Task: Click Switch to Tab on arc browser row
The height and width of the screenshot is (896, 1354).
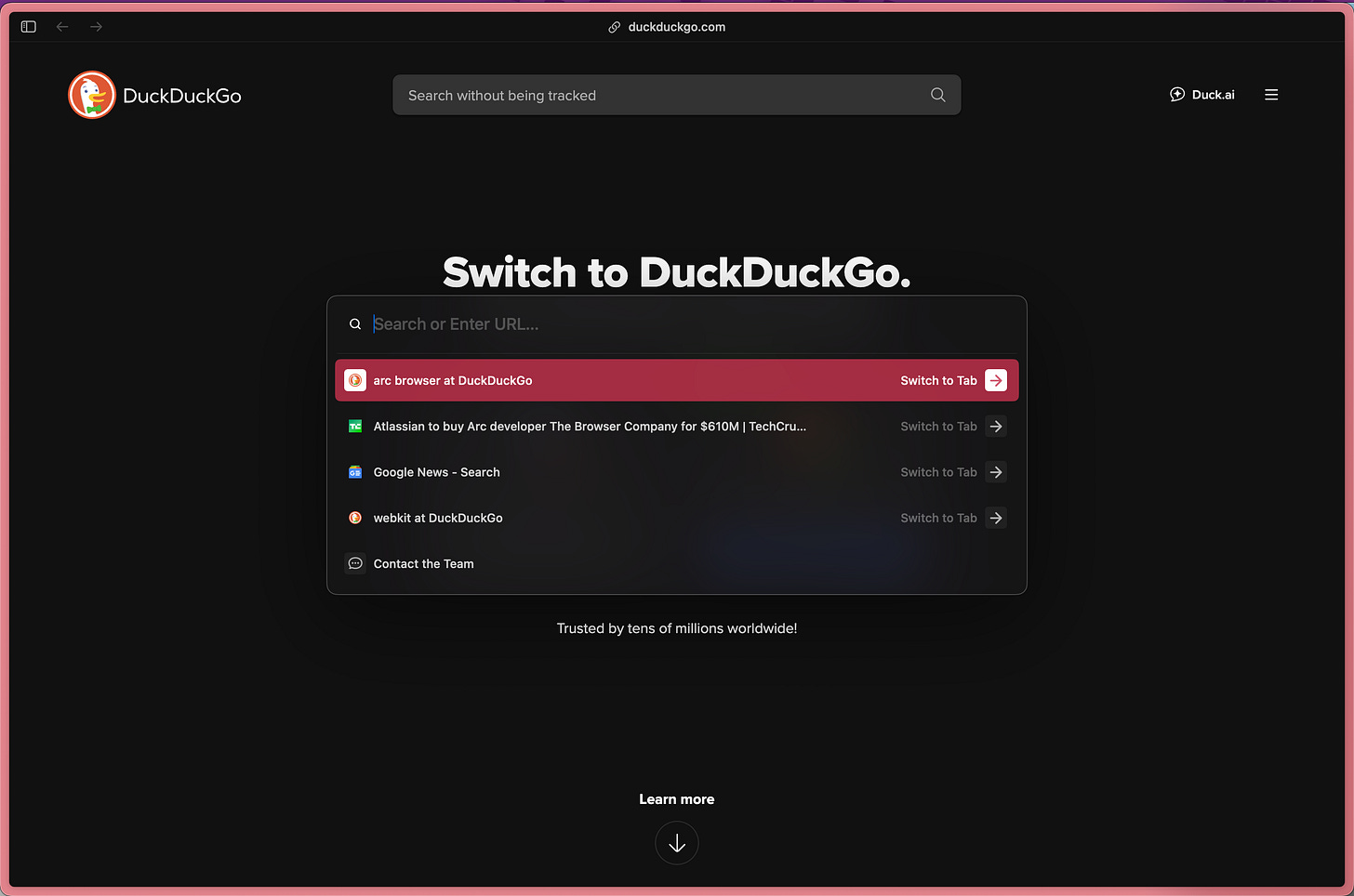Action: (x=938, y=380)
